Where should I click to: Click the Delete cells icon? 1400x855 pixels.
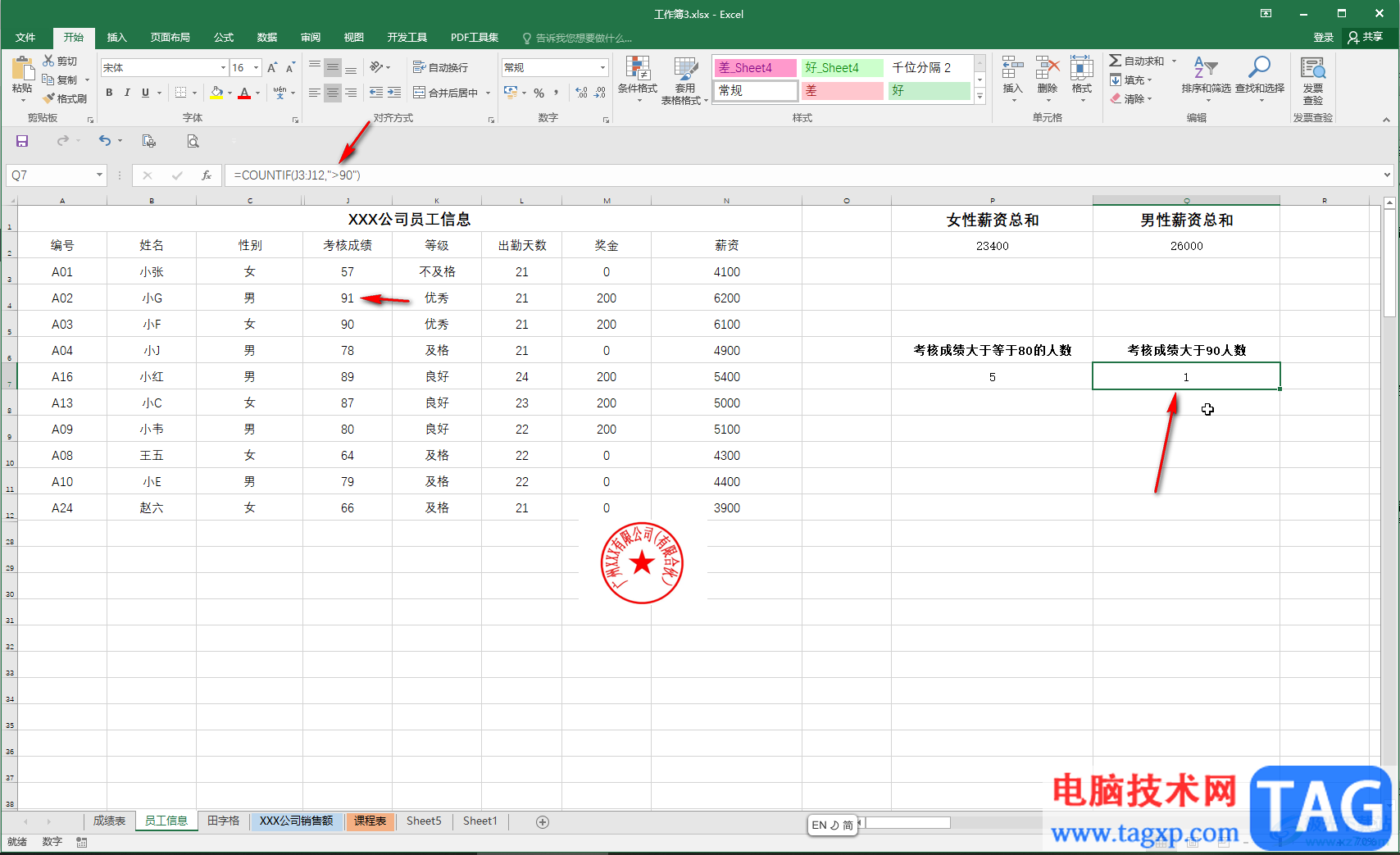[1048, 68]
